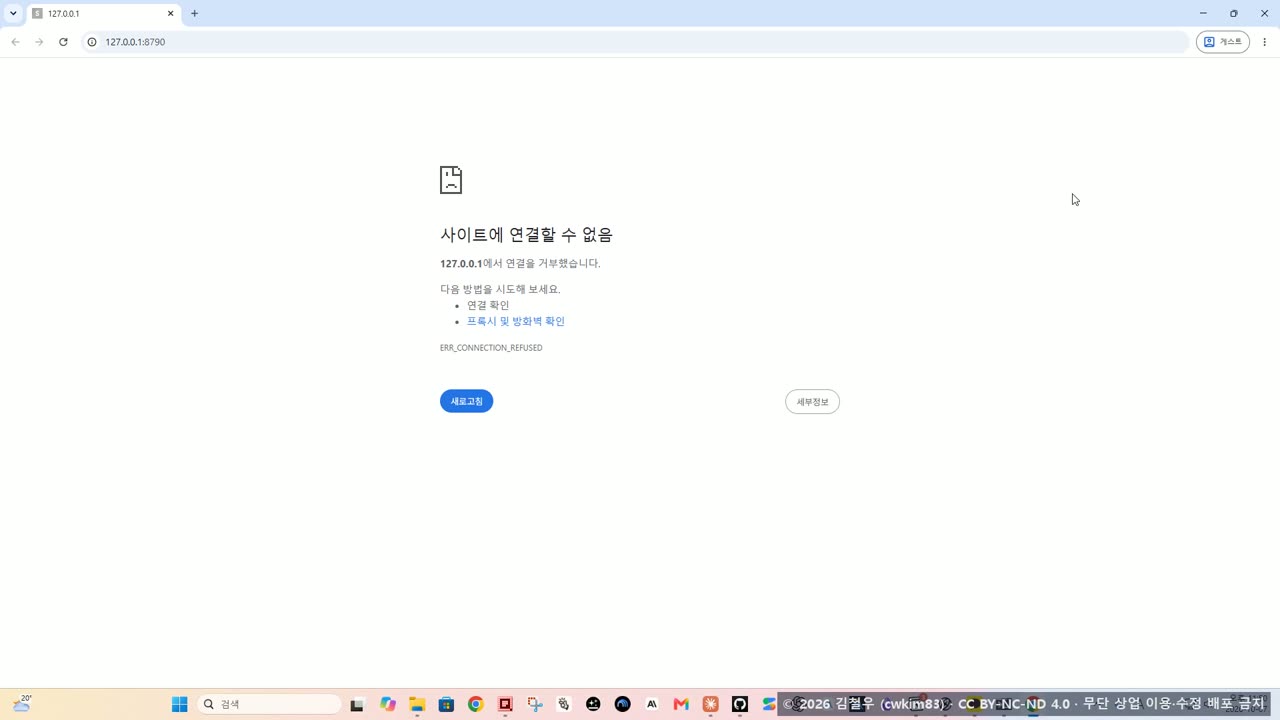1280x720 pixels.
Task: Click the browser forward arrow
Action: point(39,42)
